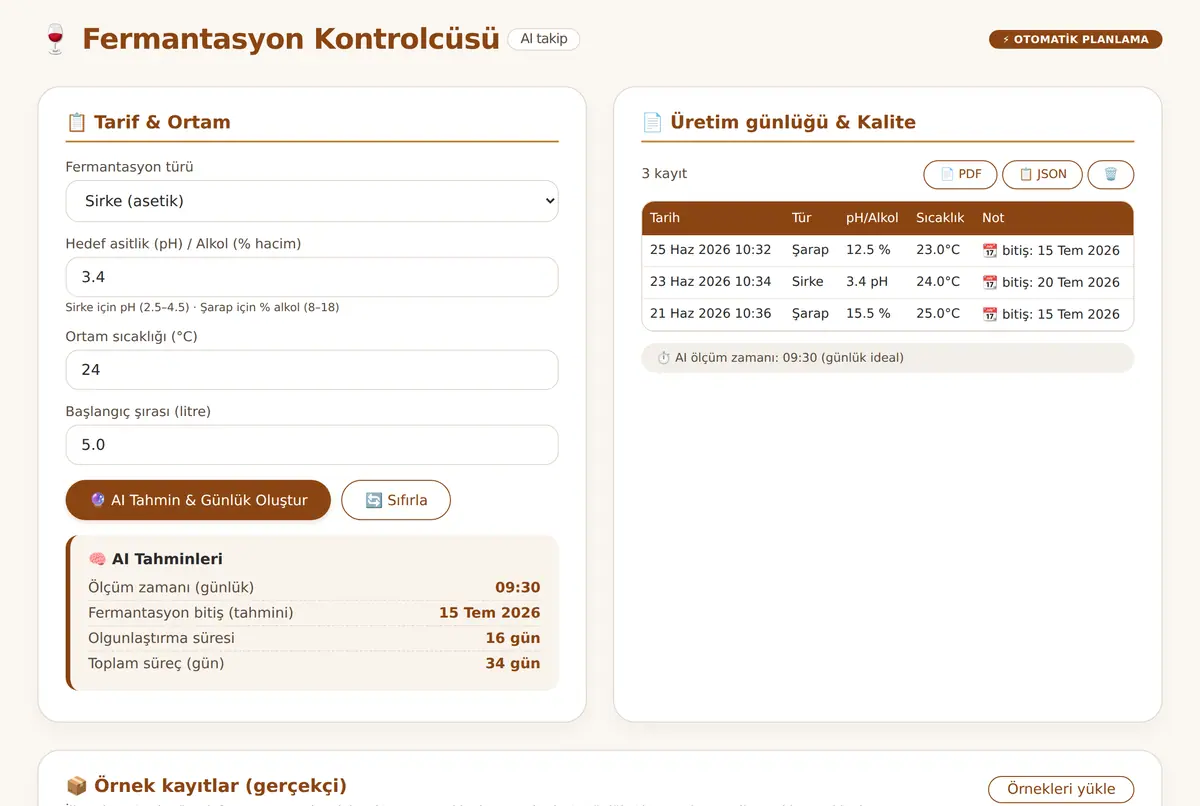Click the box icon beside Örnek kayıtlar

click(x=77, y=786)
